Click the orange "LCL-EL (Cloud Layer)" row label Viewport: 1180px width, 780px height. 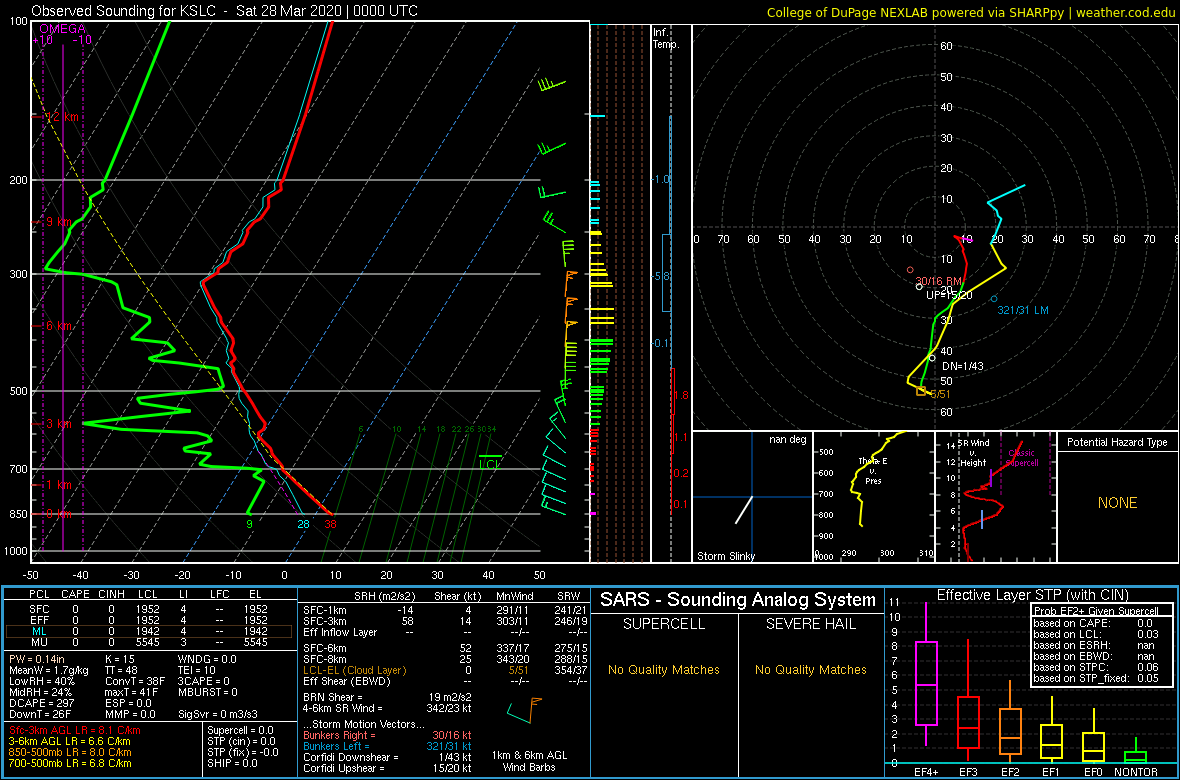pos(354,669)
